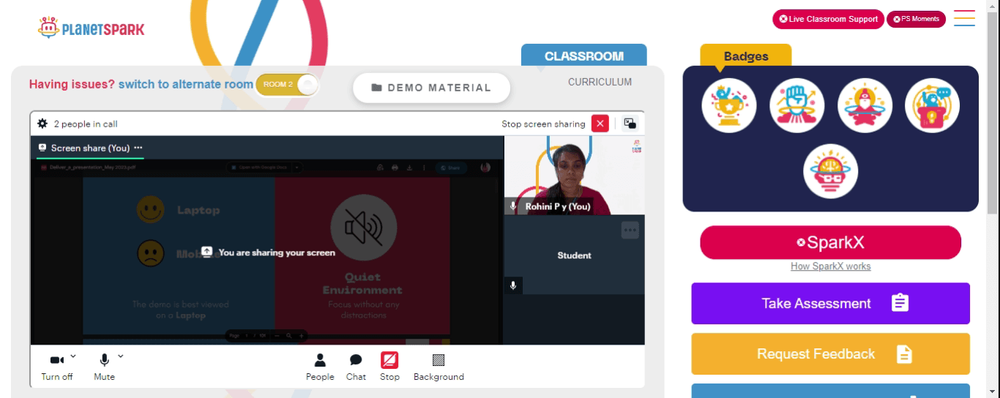Click Take Assessment button

(x=830, y=304)
